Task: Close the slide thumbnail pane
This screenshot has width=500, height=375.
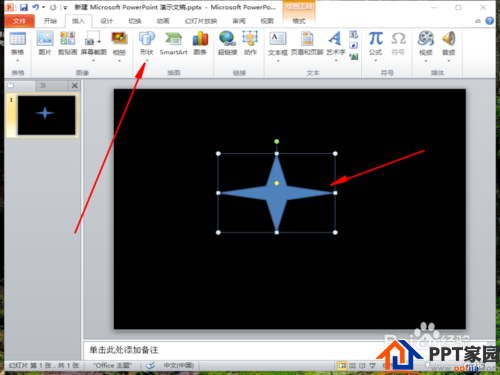Action: (x=75, y=86)
